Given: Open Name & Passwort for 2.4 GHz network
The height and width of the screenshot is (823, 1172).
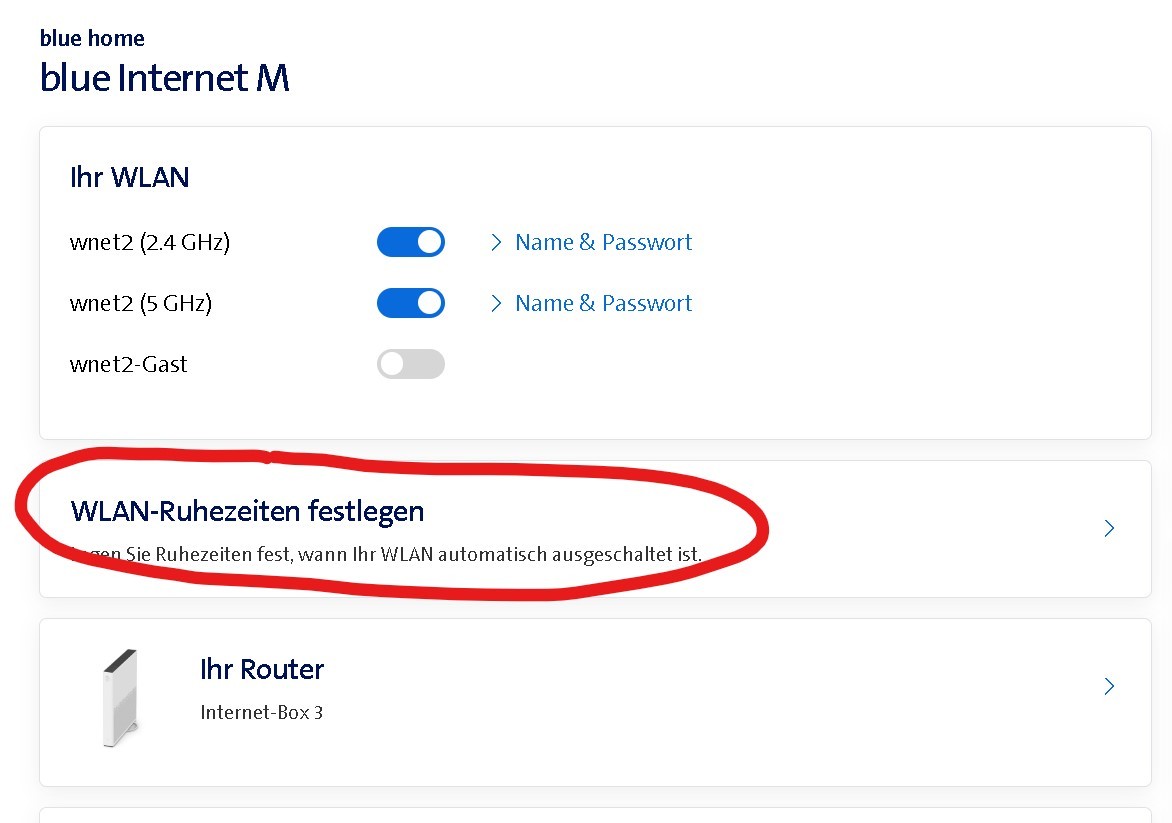Looking at the screenshot, I should 603,242.
